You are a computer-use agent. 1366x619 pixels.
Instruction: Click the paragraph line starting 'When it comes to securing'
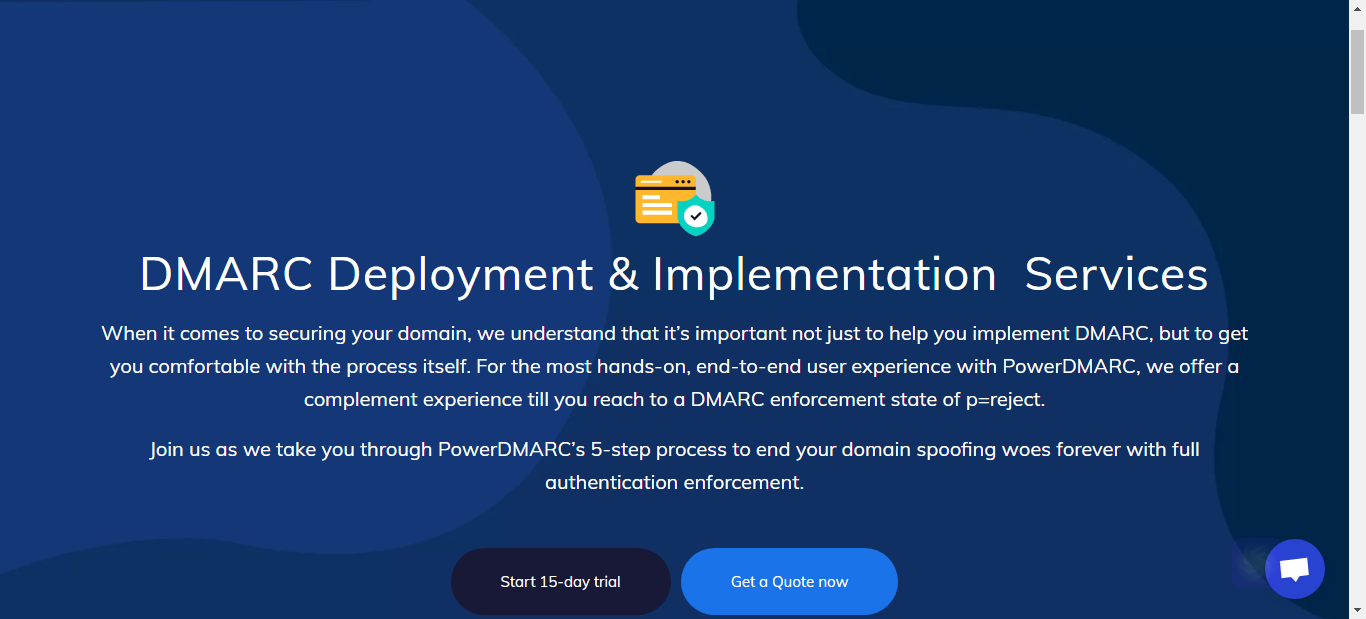[675, 333]
